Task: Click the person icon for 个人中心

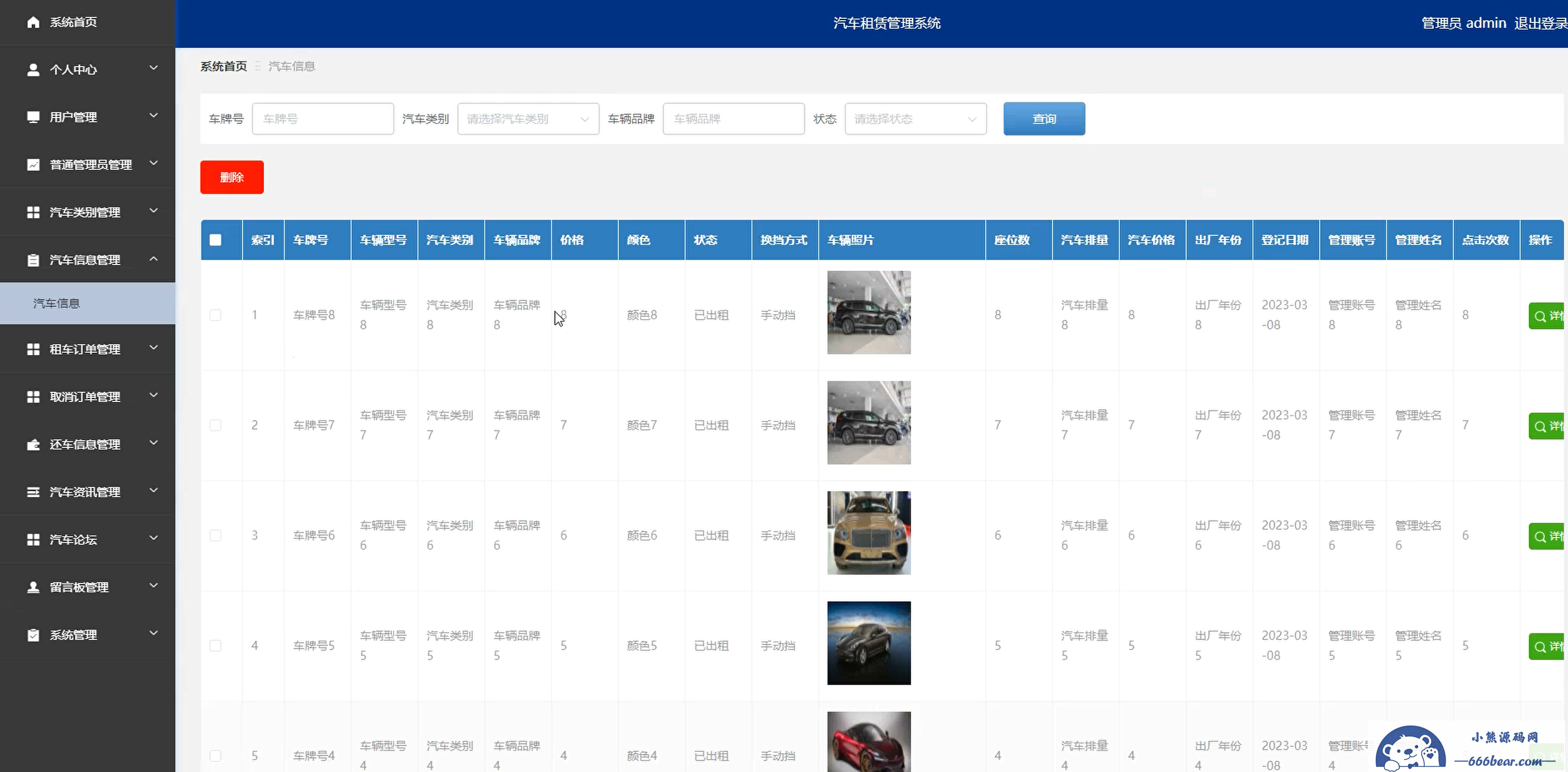Action: (x=34, y=69)
